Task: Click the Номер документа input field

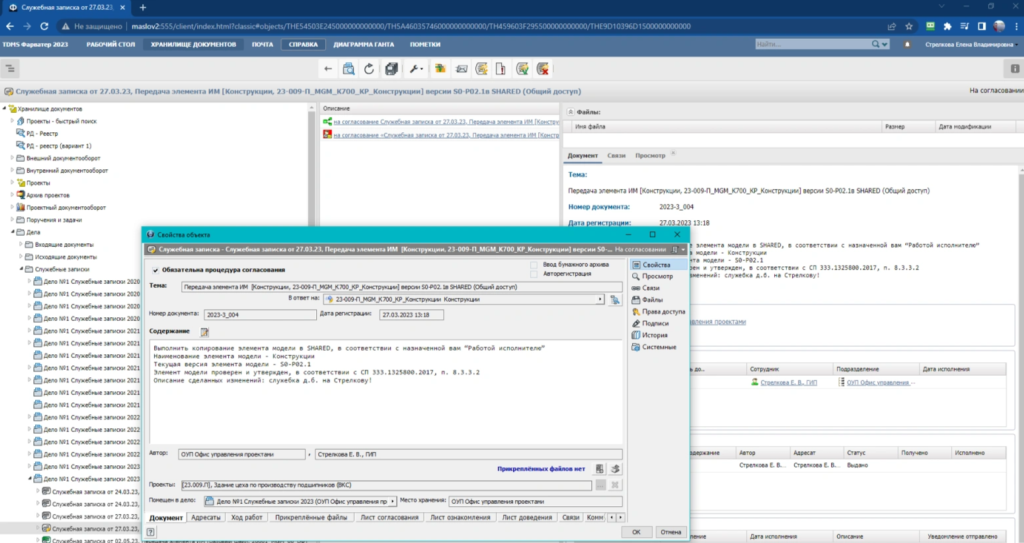Action: (x=259, y=315)
